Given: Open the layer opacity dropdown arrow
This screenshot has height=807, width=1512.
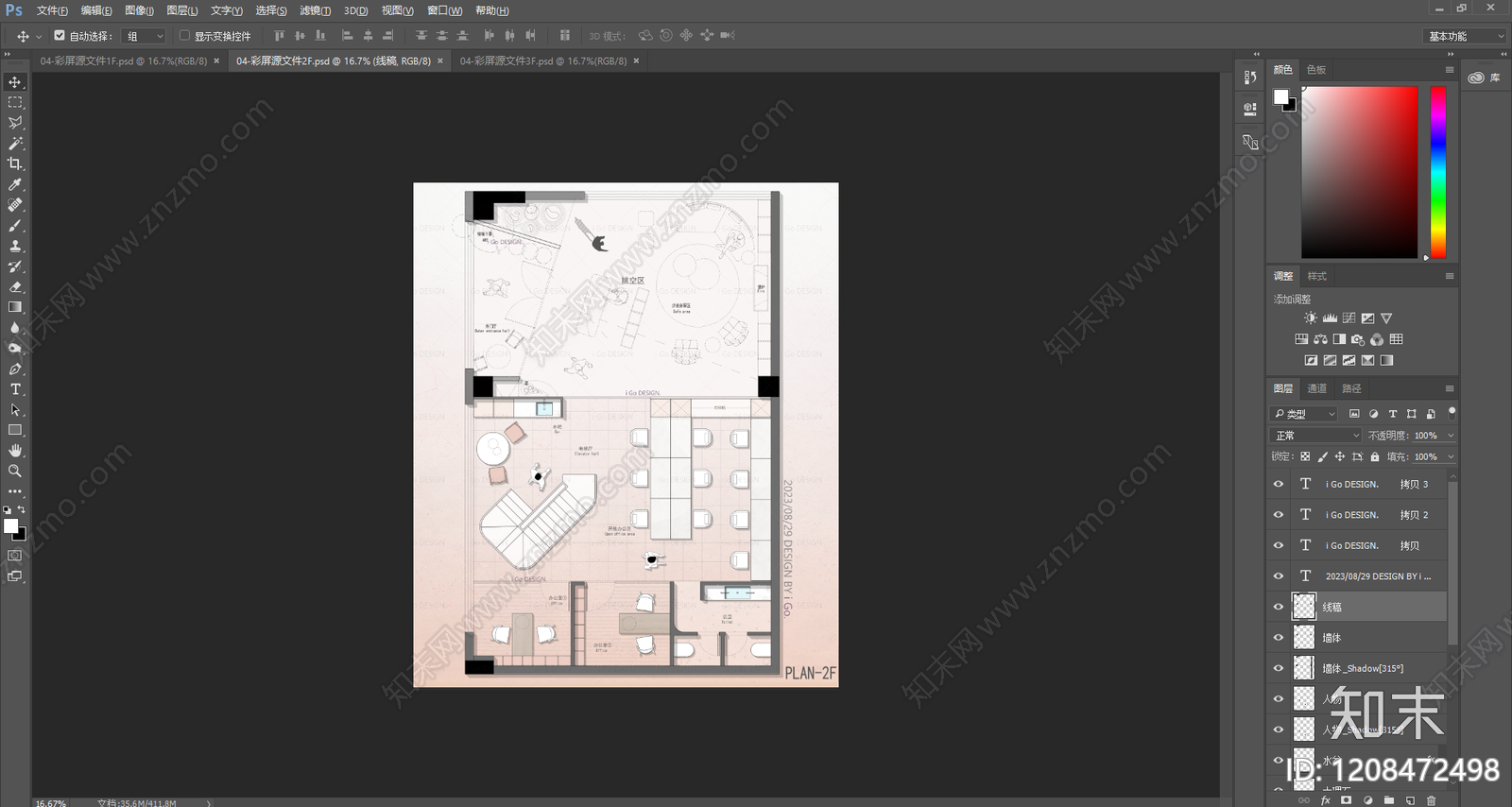Looking at the screenshot, I should 1451,436.
